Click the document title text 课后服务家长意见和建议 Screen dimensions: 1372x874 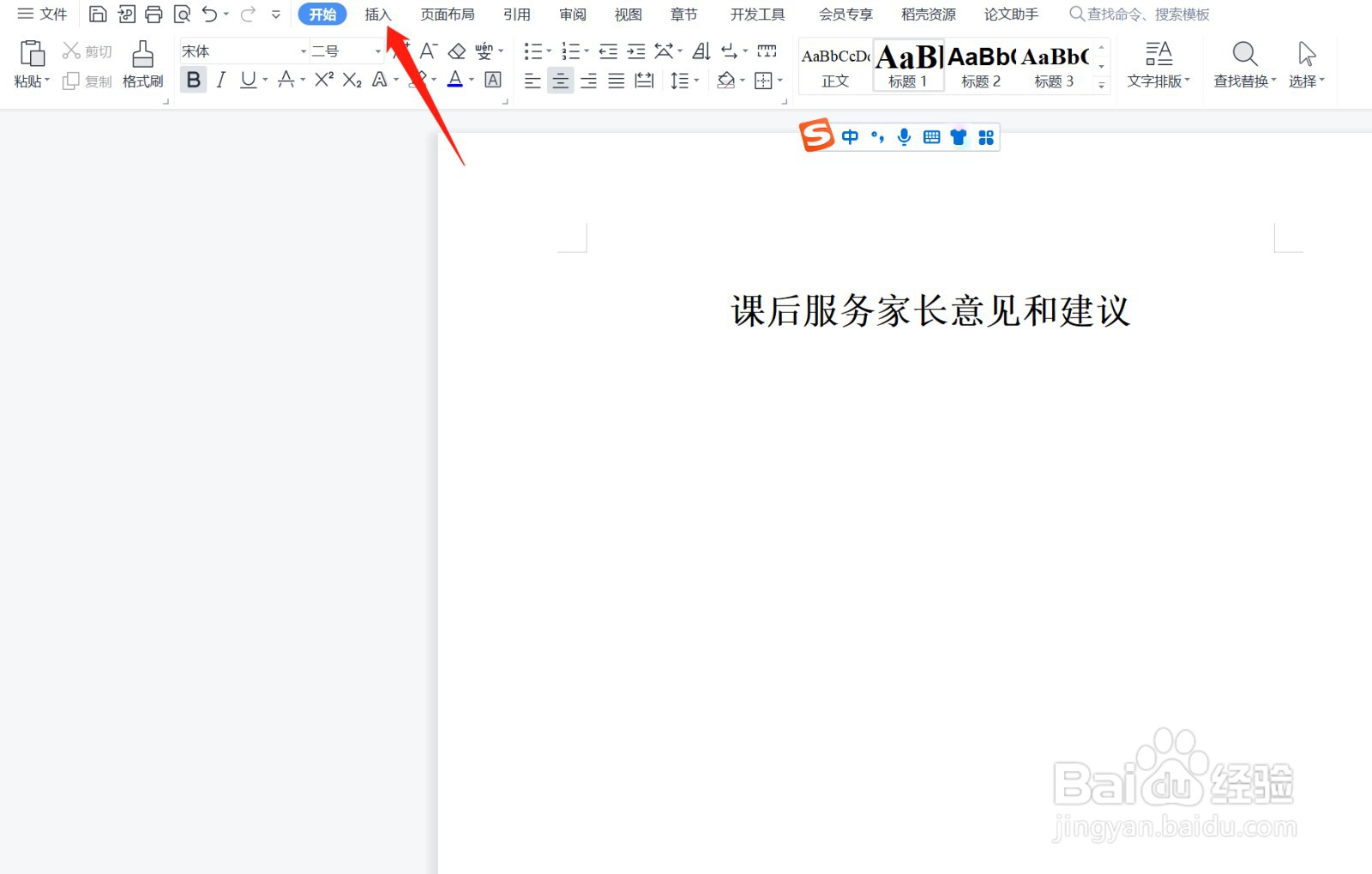click(930, 311)
